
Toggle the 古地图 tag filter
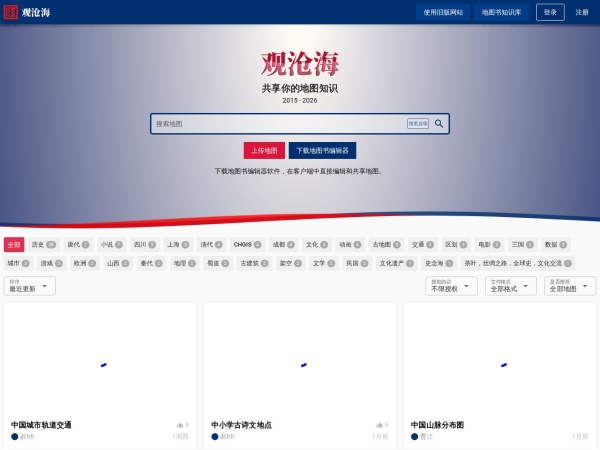click(386, 244)
